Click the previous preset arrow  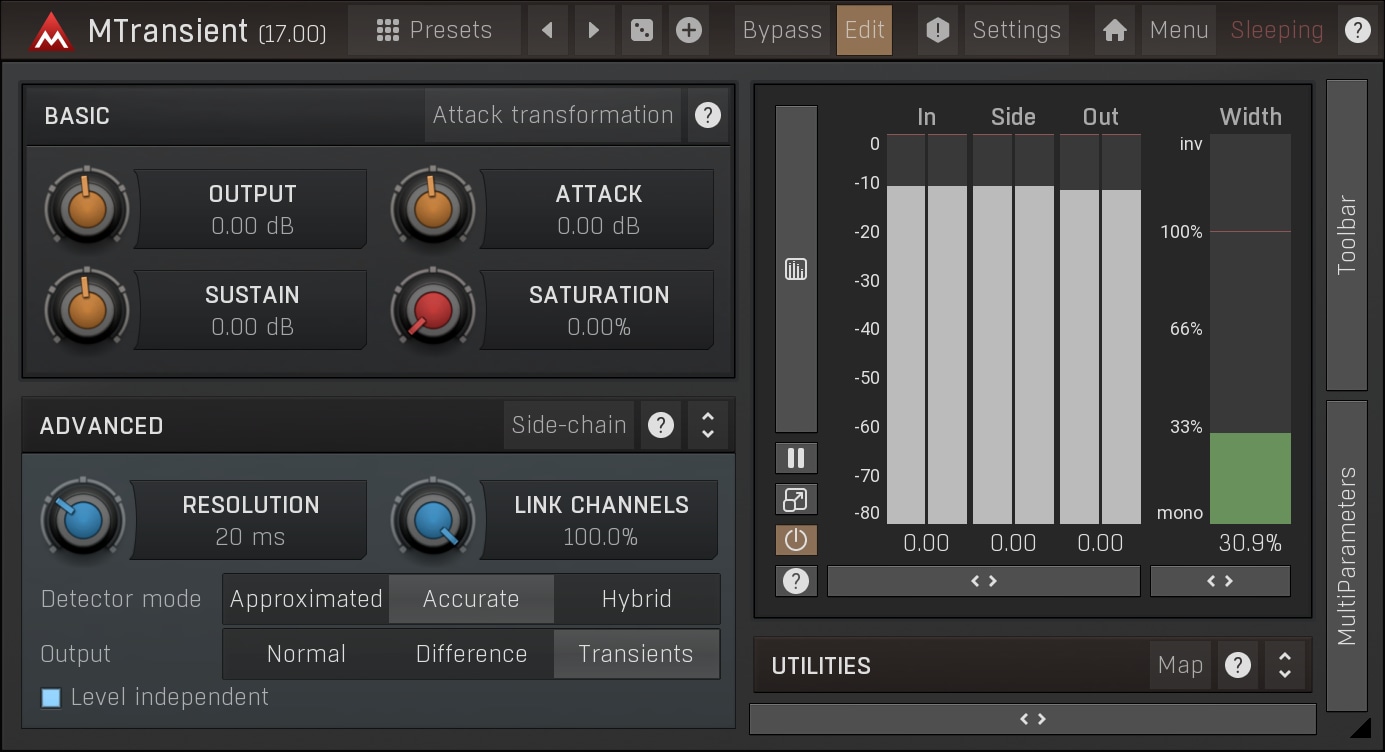pyautogui.click(x=547, y=30)
